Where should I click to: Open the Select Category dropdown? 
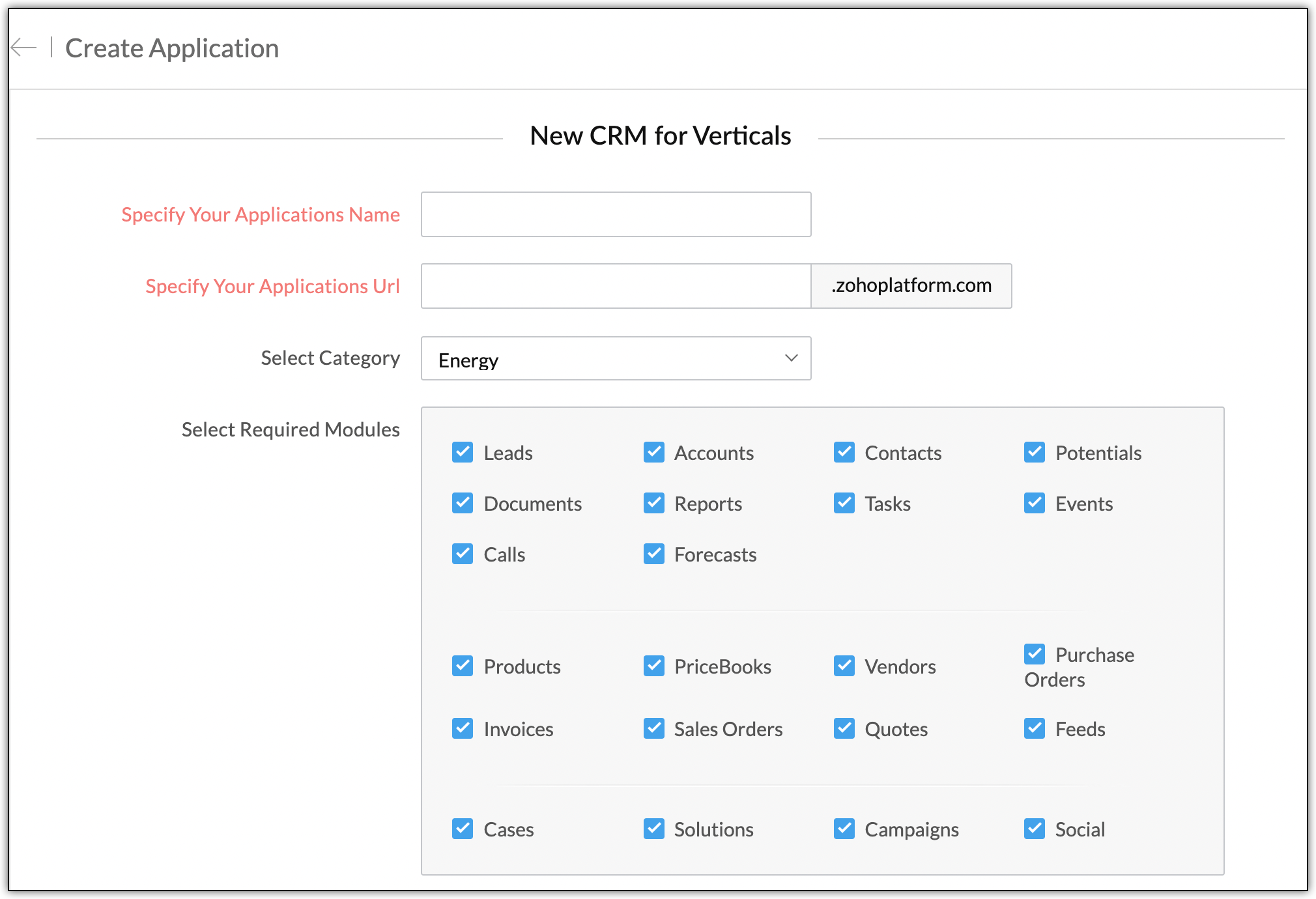coord(616,358)
